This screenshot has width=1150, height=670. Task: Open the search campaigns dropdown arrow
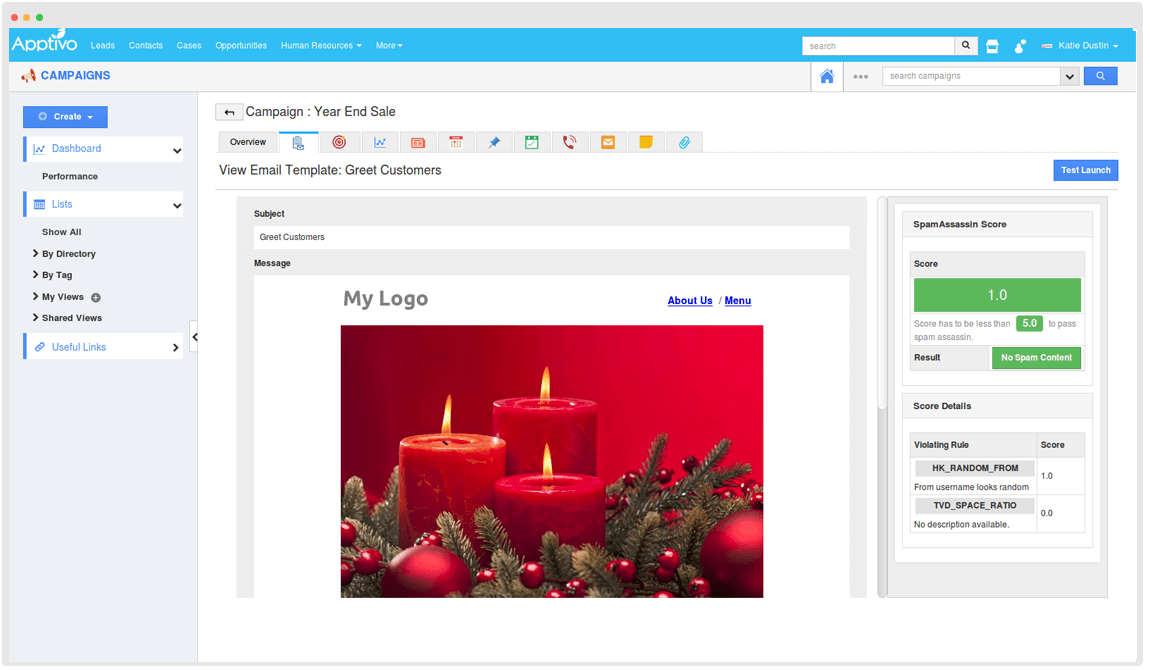[1069, 76]
